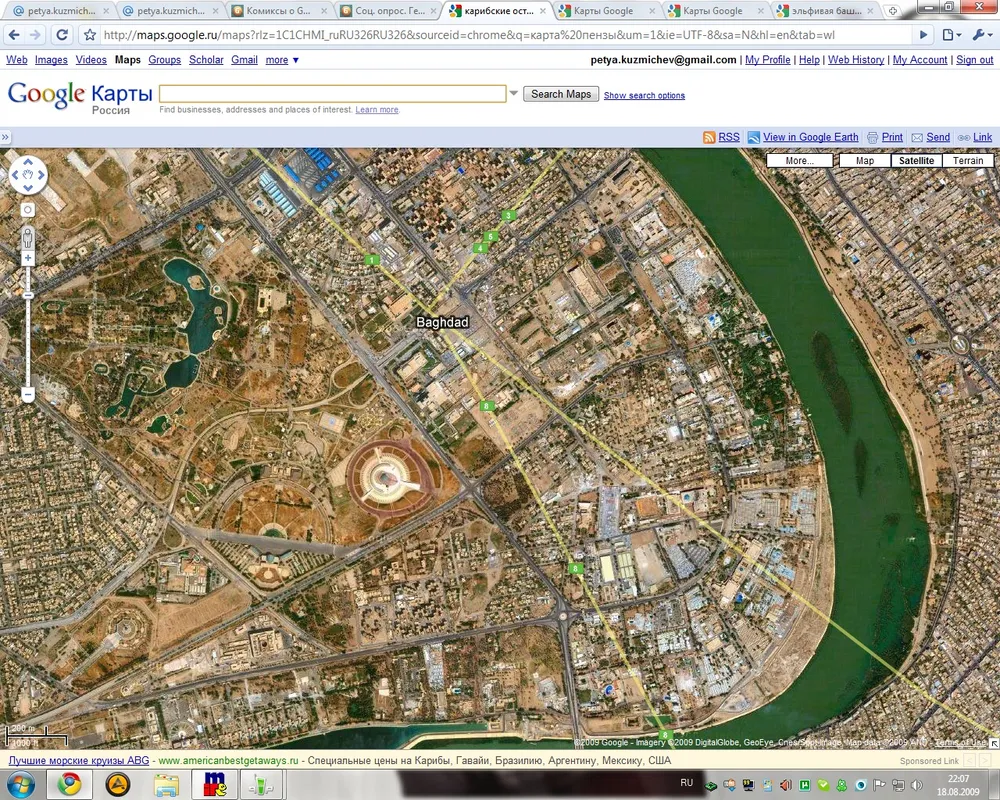This screenshot has height=800, width=1000.
Task: Switch map view to Terrain mode
Action: pos(967,161)
